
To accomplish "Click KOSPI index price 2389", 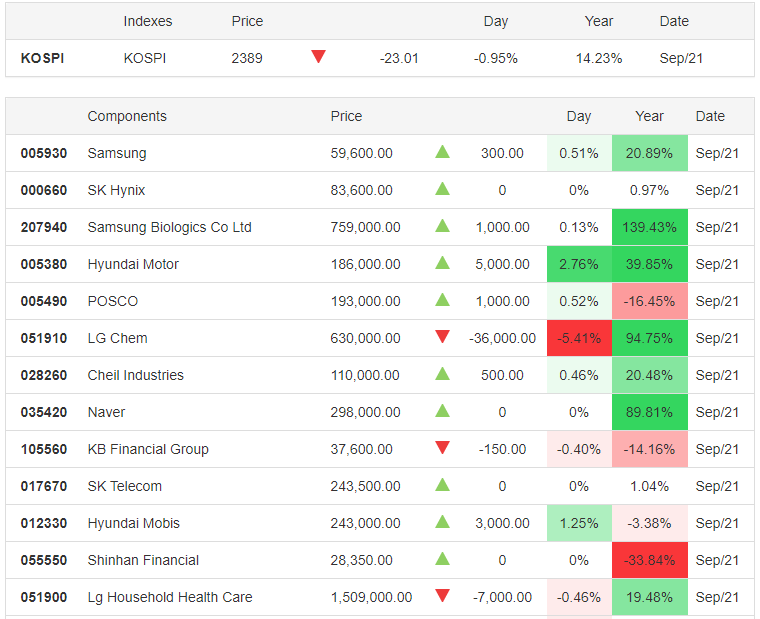I will pos(247,58).
